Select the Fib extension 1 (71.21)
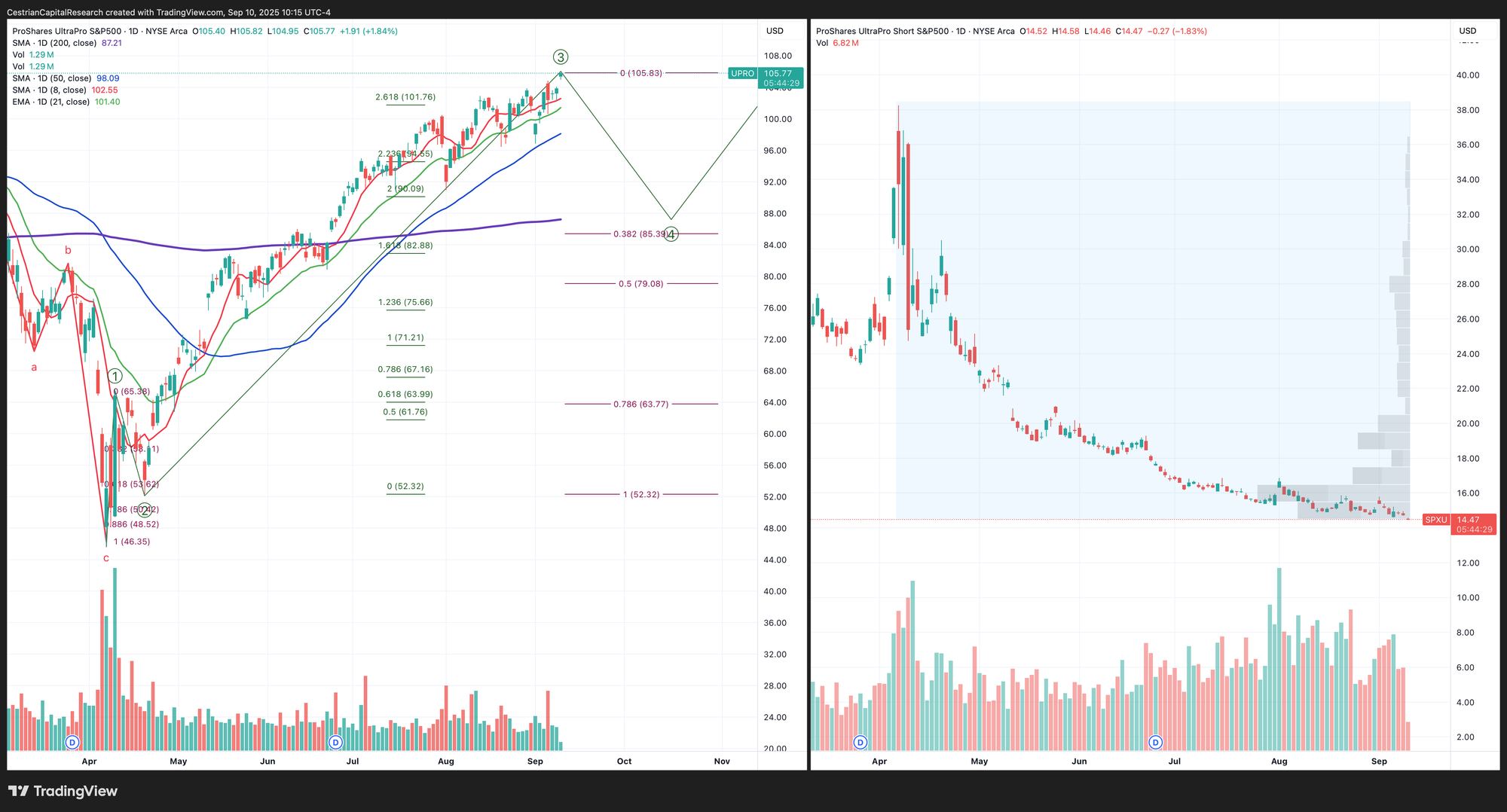This screenshot has width=1507, height=812. pos(405,338)
